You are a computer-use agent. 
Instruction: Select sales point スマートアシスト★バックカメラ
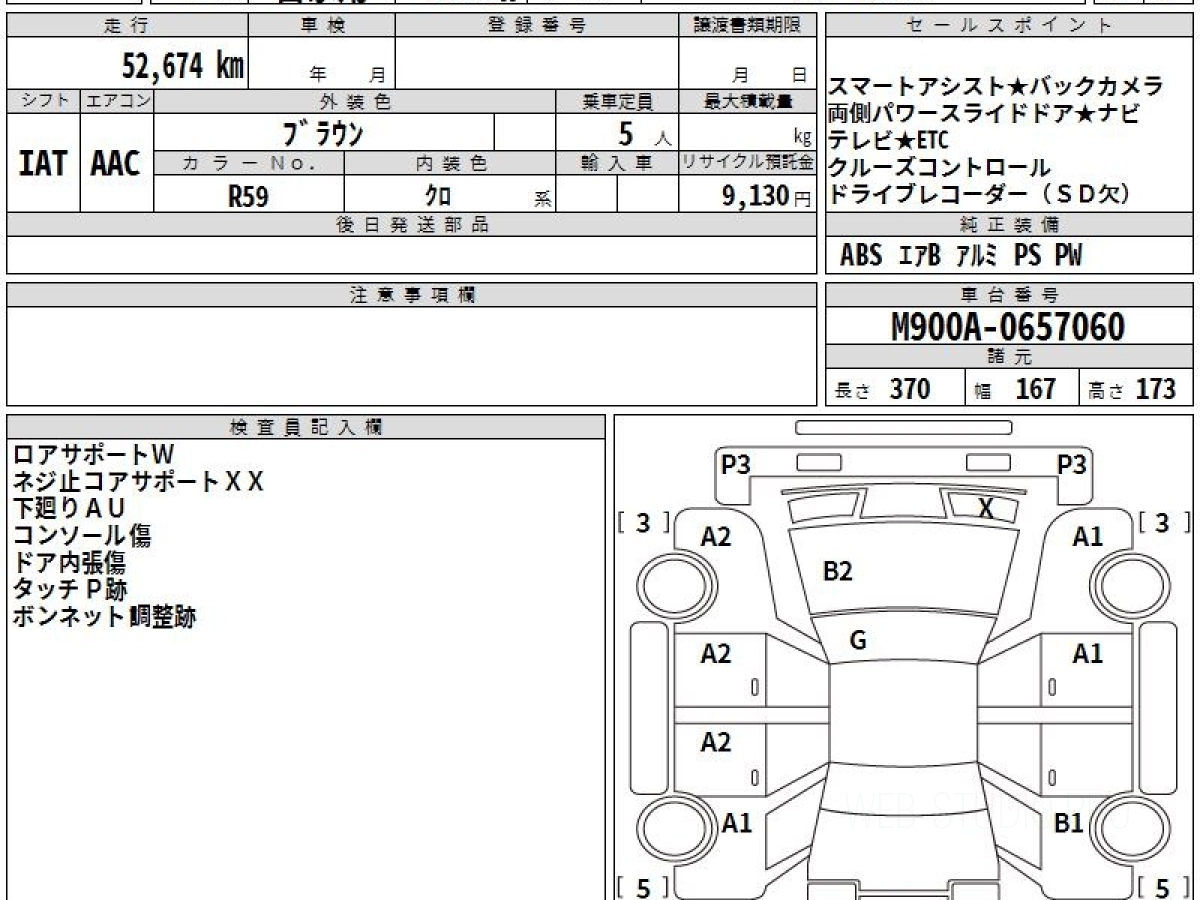pos(997,86)
